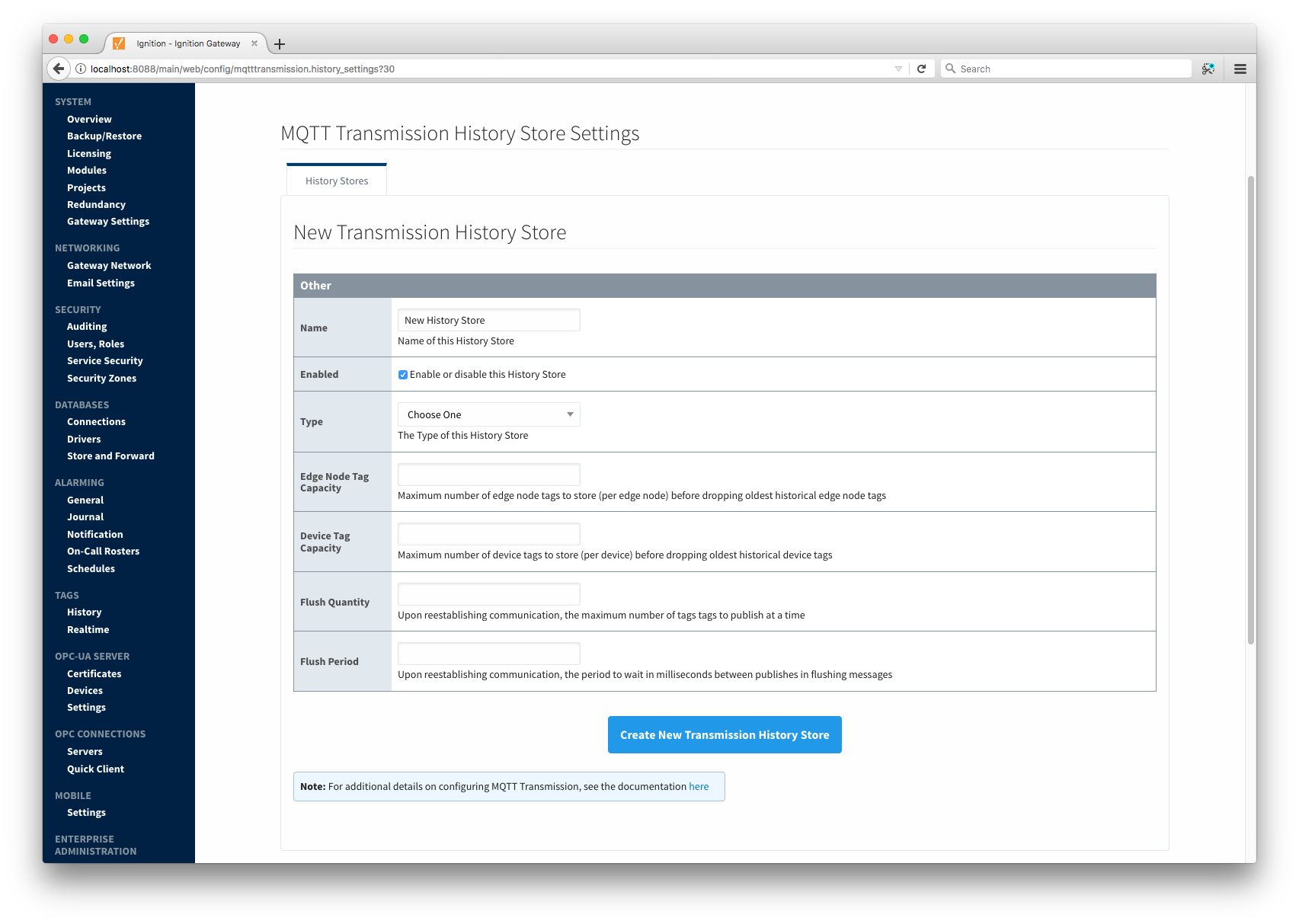
Task: Open the Modules page
Action: point(87,171)
